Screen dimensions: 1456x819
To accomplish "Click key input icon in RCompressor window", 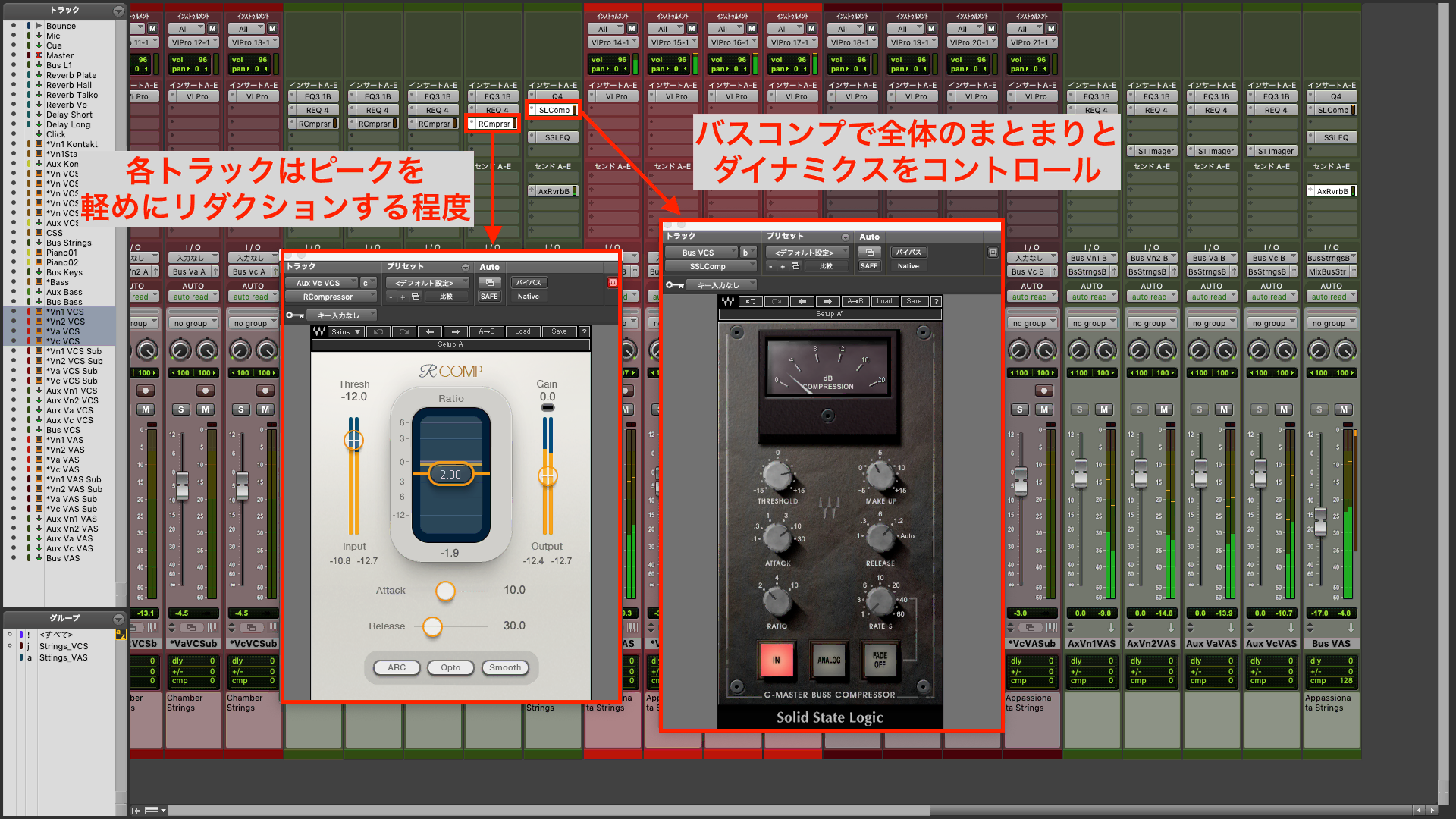I will click(x=295, y=315).
